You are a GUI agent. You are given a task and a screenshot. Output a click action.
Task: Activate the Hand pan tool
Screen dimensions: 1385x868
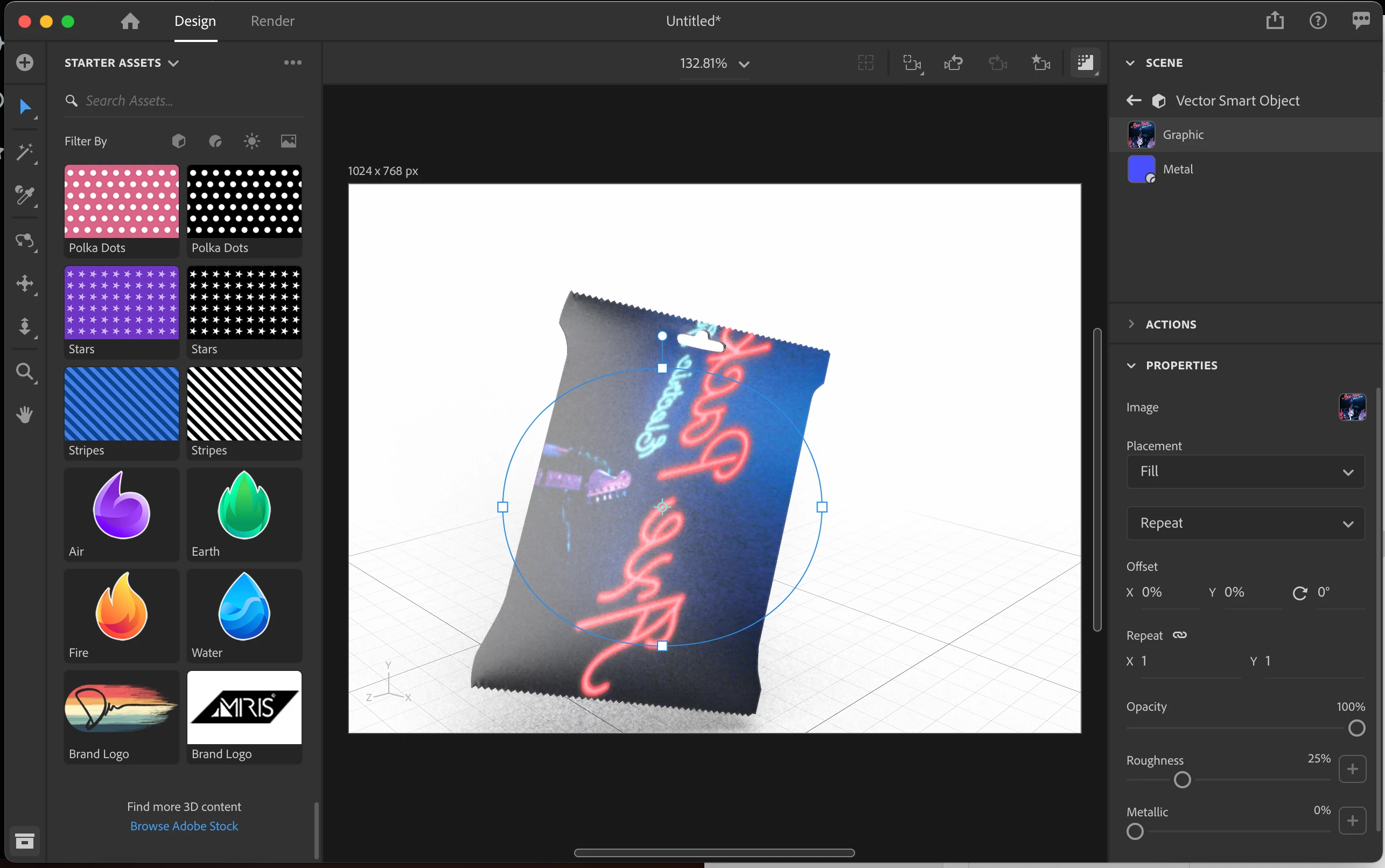tap(25, 415)
